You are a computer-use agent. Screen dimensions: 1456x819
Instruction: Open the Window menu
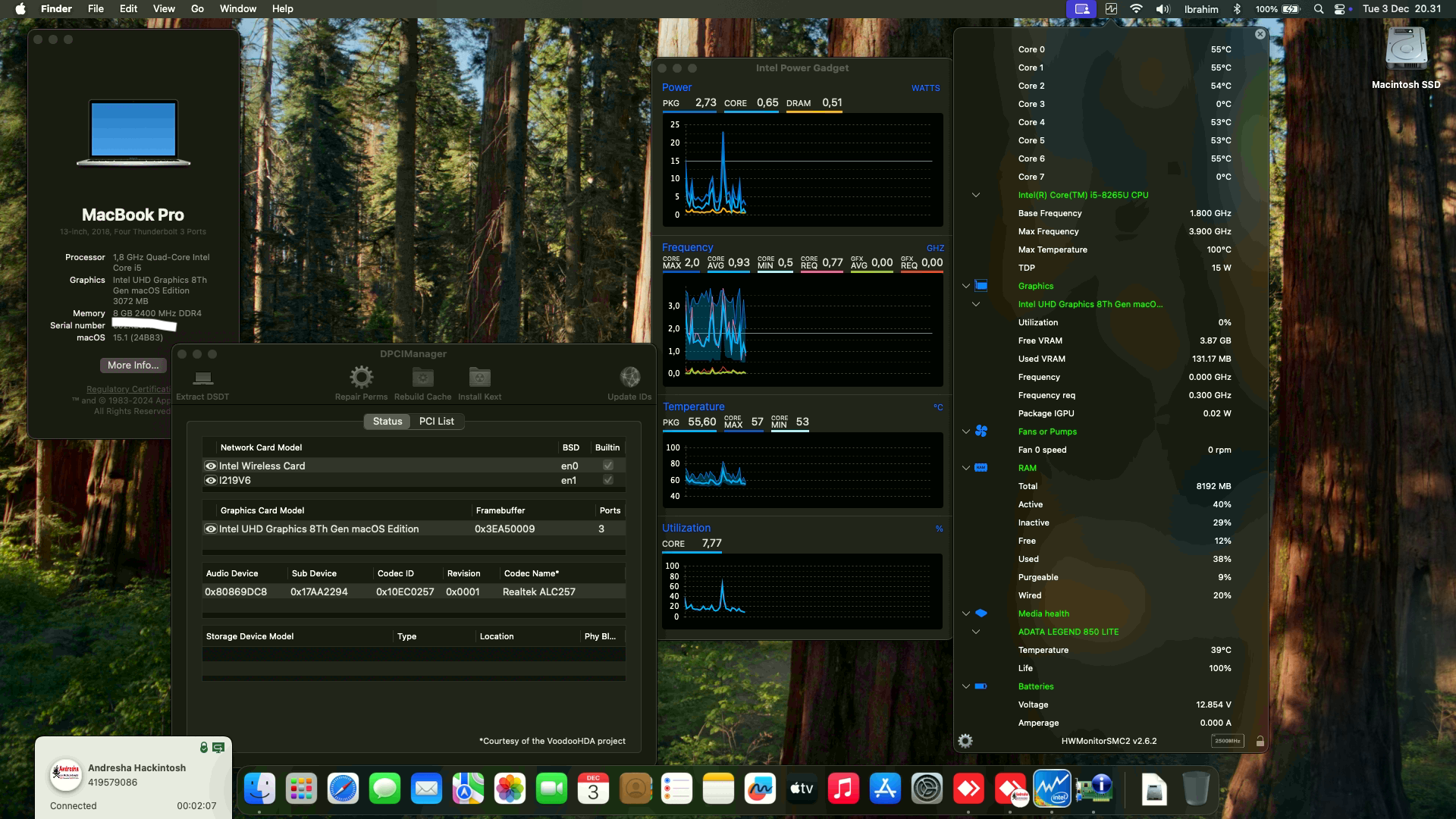click(x=237, y=8)
